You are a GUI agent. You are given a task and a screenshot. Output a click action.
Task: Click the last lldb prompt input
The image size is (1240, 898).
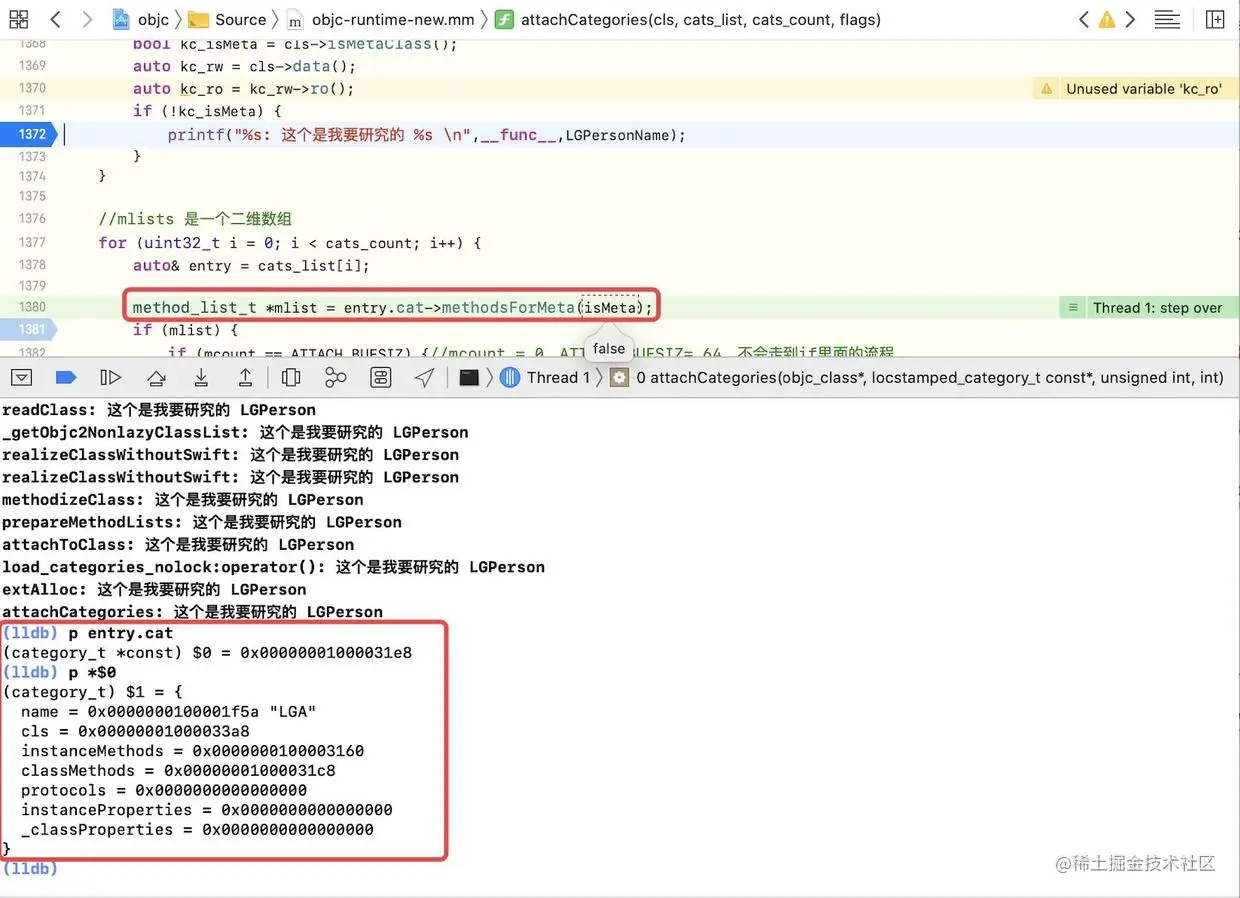coord(30,868)
